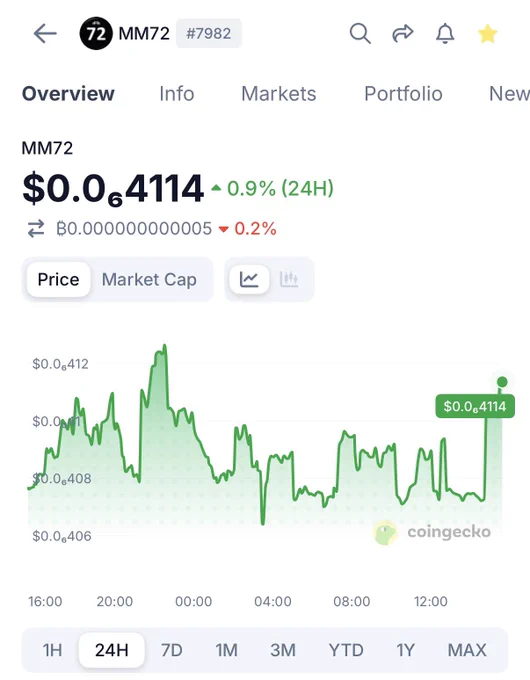Switch chart to Price

(x=59, y=279)
